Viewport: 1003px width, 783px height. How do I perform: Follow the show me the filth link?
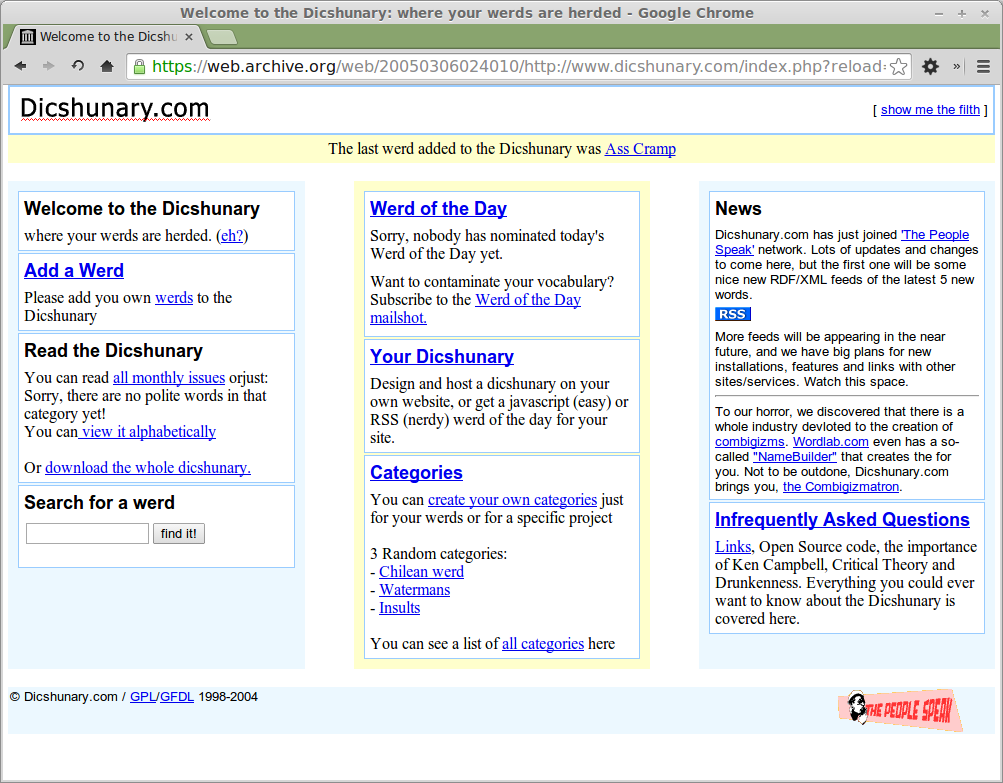[930, 109]
